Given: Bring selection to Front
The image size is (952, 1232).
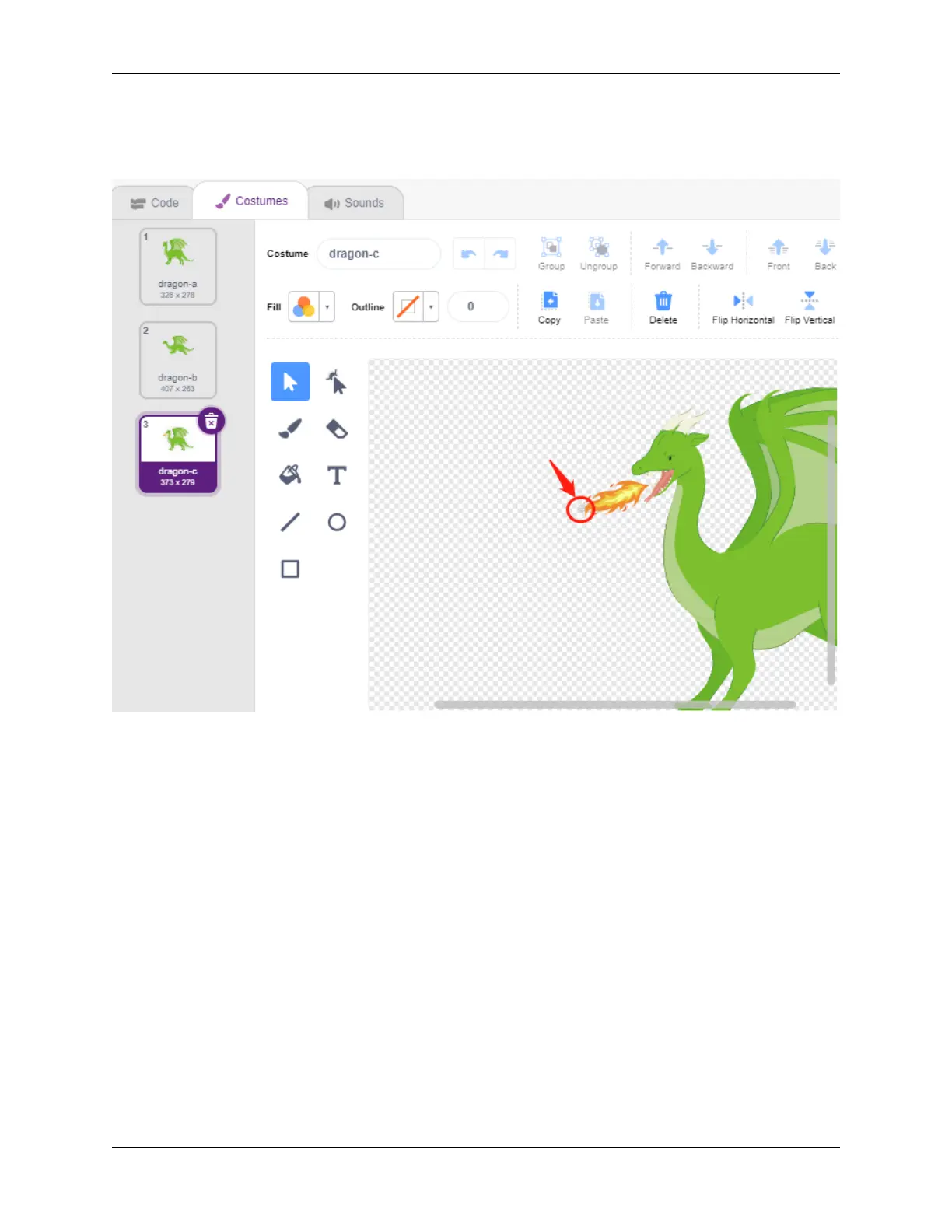Looking at the screenshot, I should [779, 254].
